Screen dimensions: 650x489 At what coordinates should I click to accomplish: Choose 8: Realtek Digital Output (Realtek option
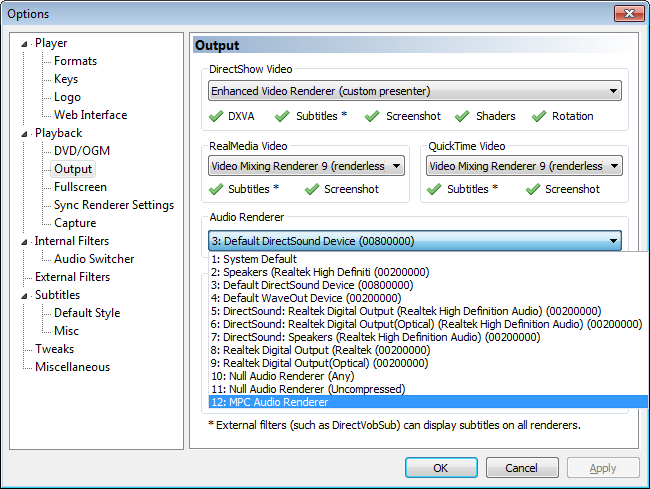(428, 350)
